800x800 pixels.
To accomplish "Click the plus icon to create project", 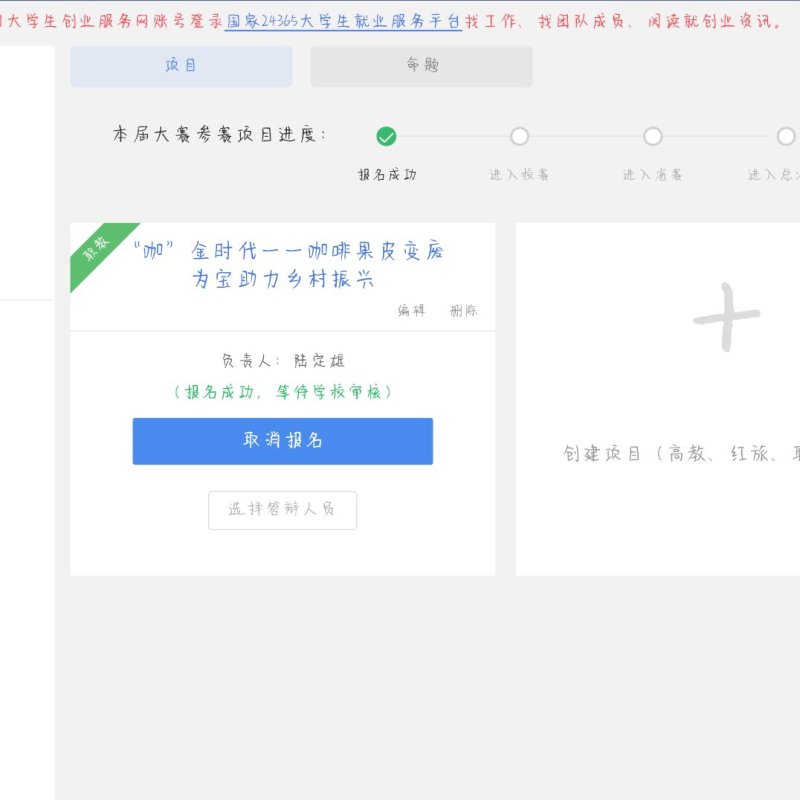I will tap(727, 317).
